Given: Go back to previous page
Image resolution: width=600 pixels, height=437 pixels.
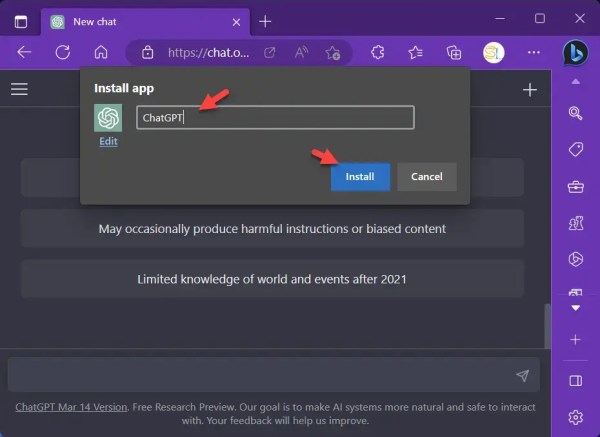Looking at the screenshot, I should pos(24,52).
